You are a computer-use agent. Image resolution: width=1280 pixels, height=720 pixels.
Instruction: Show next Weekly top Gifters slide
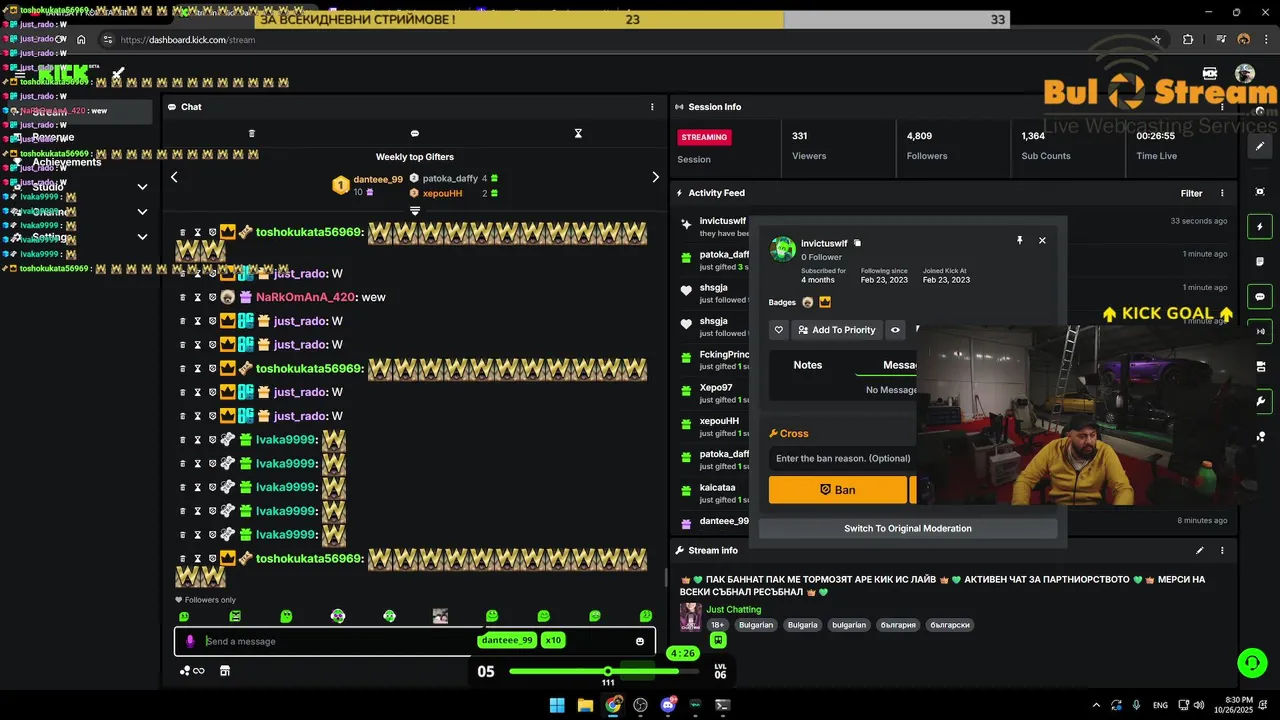coord(655,177)
